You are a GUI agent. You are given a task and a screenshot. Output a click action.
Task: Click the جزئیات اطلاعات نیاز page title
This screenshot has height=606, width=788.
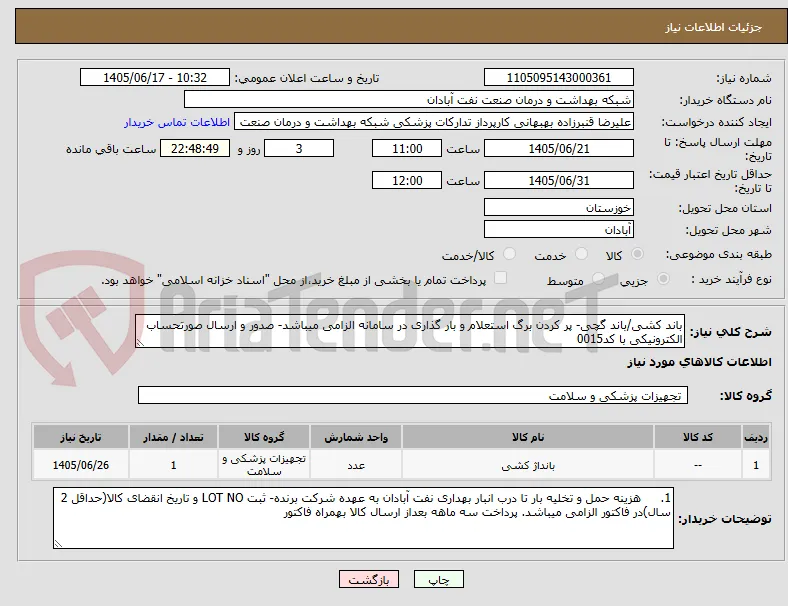714,27
